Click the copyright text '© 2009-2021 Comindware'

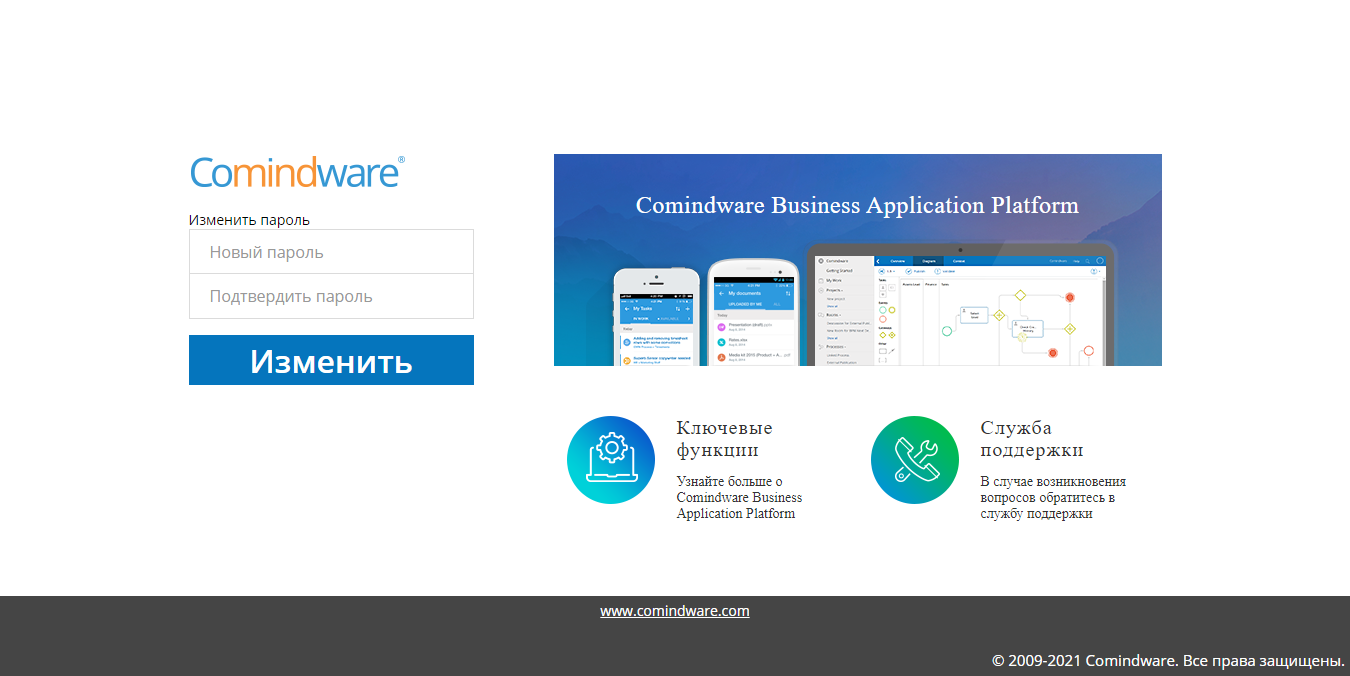[x=1084, y=661]
